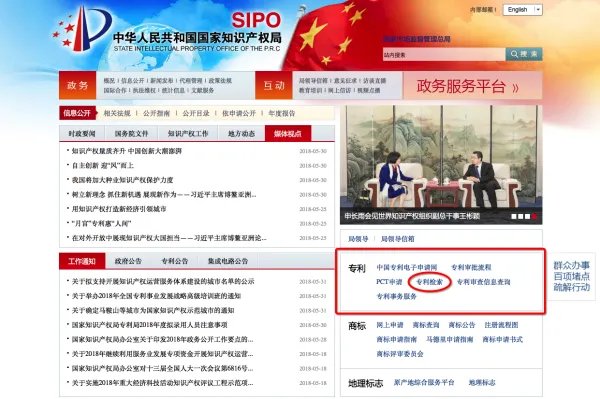Focus the 站内搜索 search input field
Image resolution: width=600 pixels, height=399 pixels.
[x=444, y=55]
